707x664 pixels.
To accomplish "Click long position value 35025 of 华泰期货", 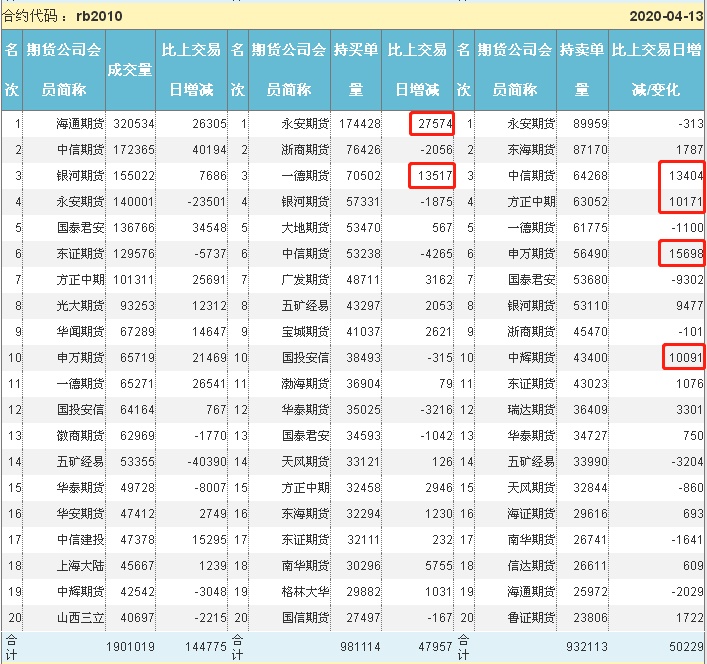I will tap(363, 410).
